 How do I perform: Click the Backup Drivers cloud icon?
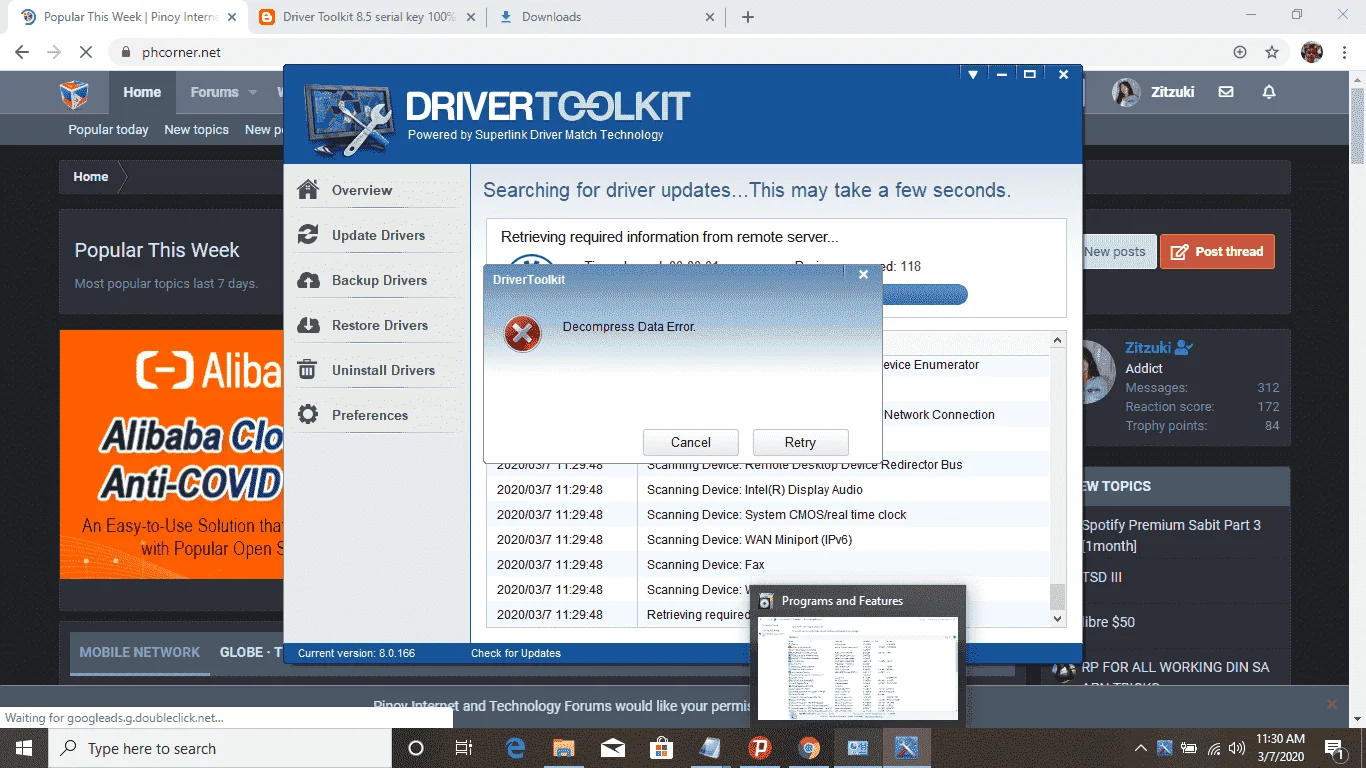[x=308, y=280]
